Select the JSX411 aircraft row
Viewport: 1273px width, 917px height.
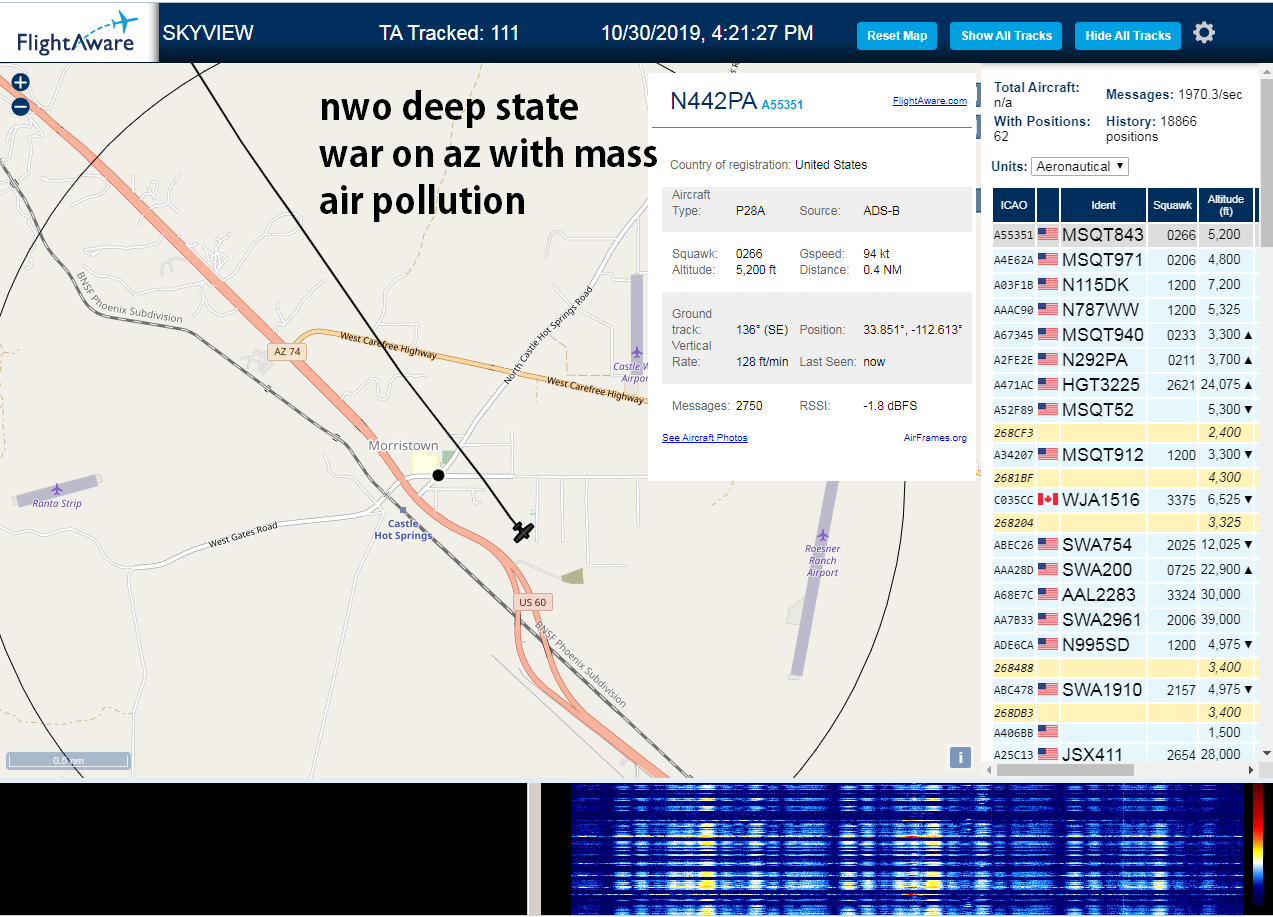(1125, 755)
